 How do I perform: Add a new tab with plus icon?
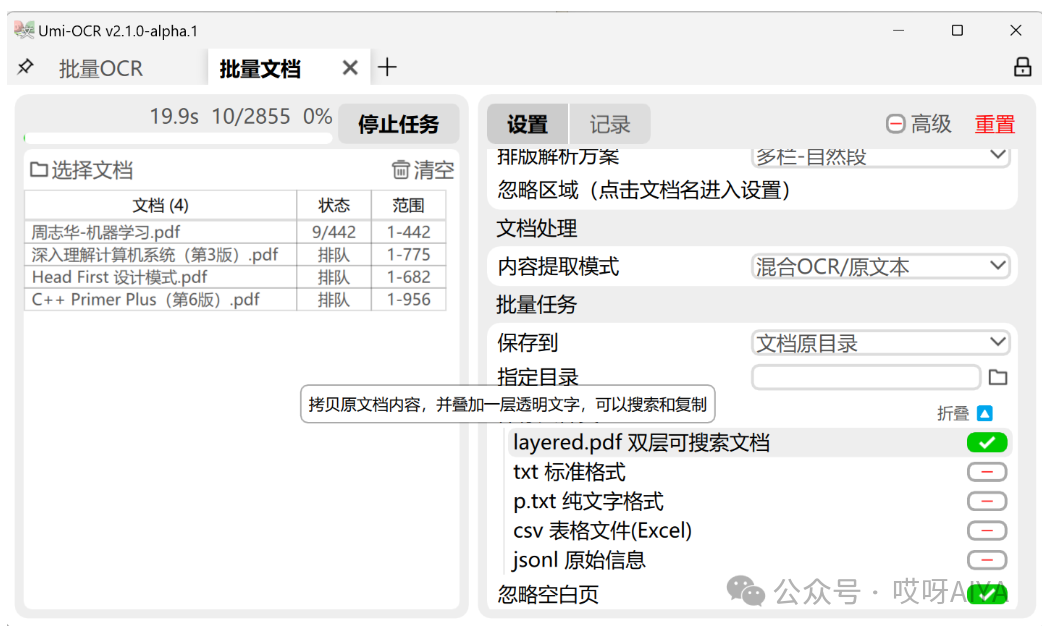pos(387,67)
